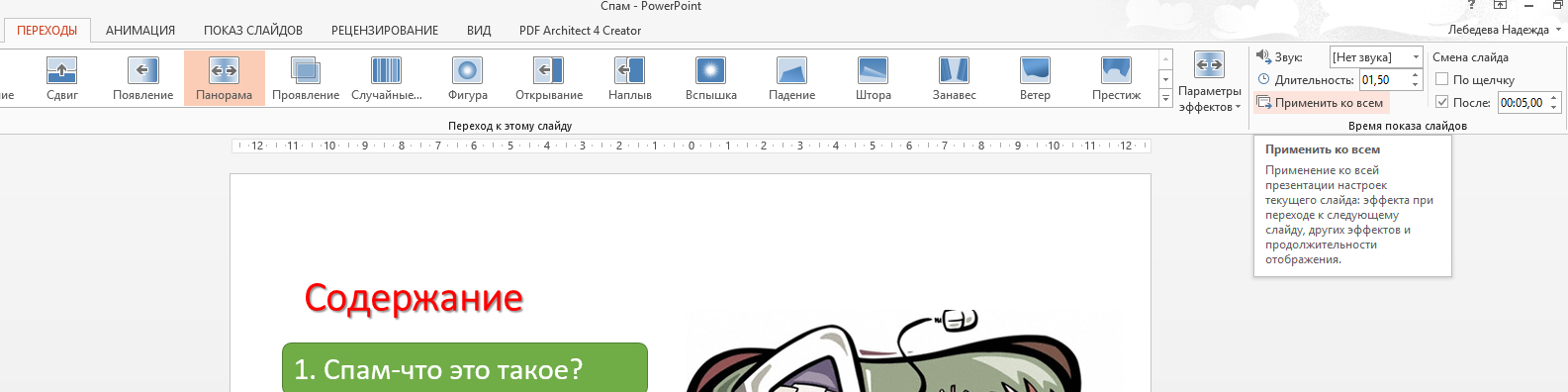Open the ПЕРЕХОДЫ ribbon tab
This screenshot has height=392, width=1568.
[x=46, y=31]
